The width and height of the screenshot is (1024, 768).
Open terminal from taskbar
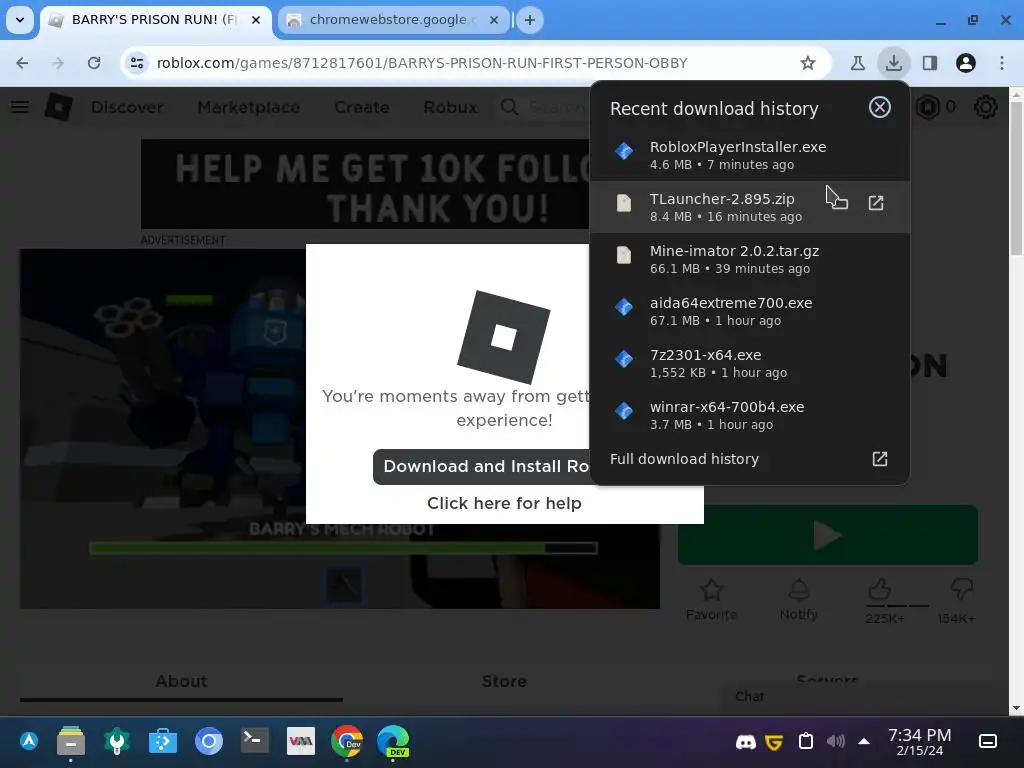(x=255, y=741)
